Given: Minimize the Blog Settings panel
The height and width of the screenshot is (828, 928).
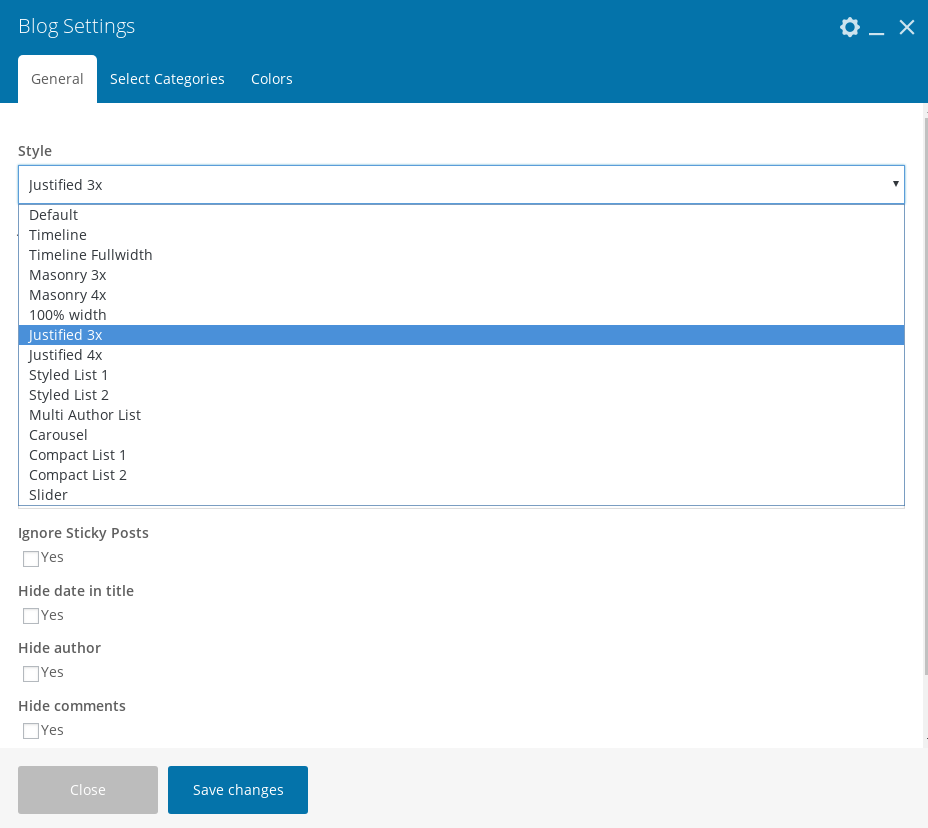Looking at the screenshot, I should [x=877, y=28].
